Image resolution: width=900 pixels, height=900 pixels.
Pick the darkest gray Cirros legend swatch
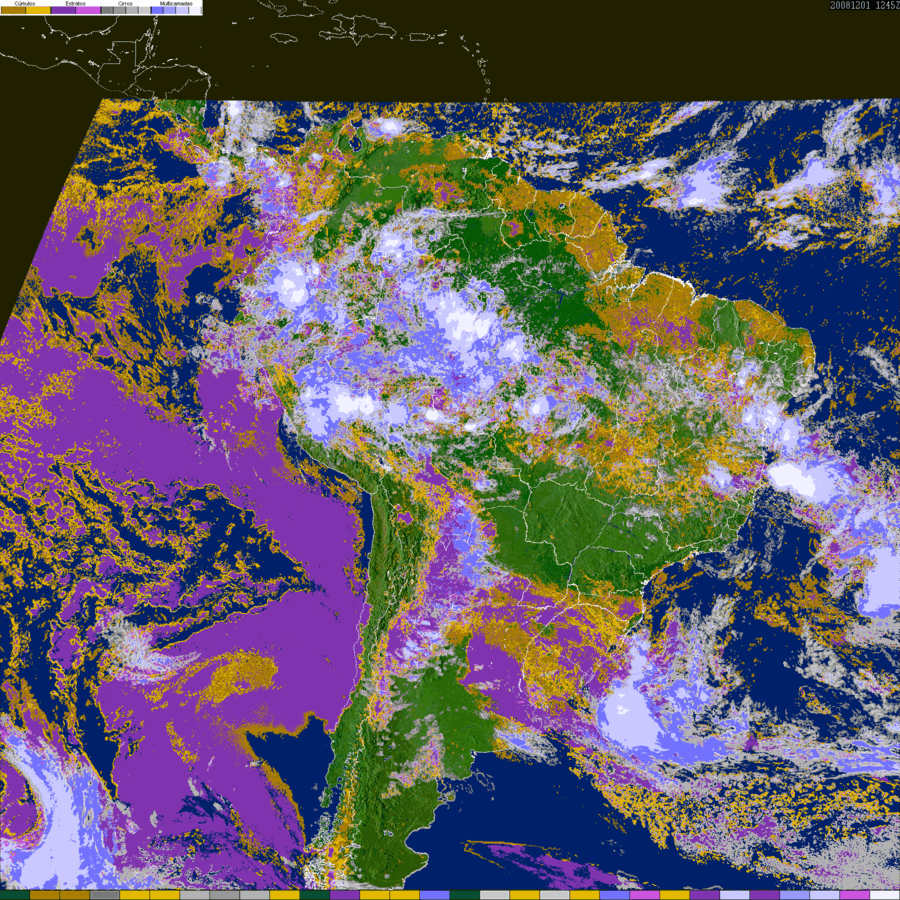(107, 10)
